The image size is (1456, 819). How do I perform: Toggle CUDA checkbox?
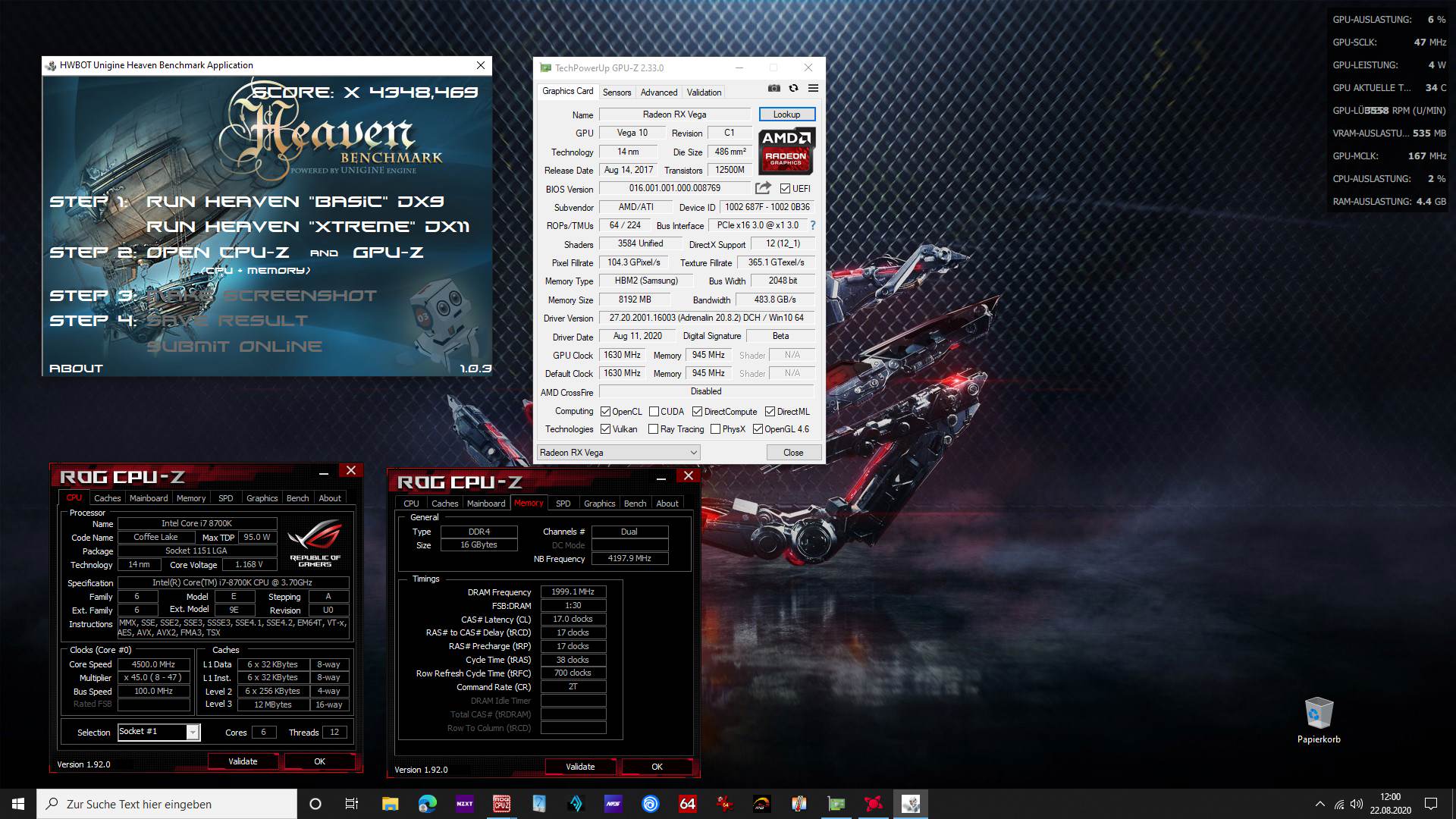654,412
